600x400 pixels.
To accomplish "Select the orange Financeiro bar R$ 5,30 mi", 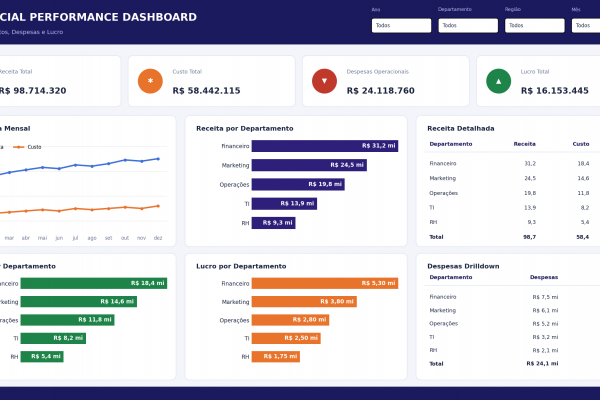I will pyautogui.click(x=324, y=283).
